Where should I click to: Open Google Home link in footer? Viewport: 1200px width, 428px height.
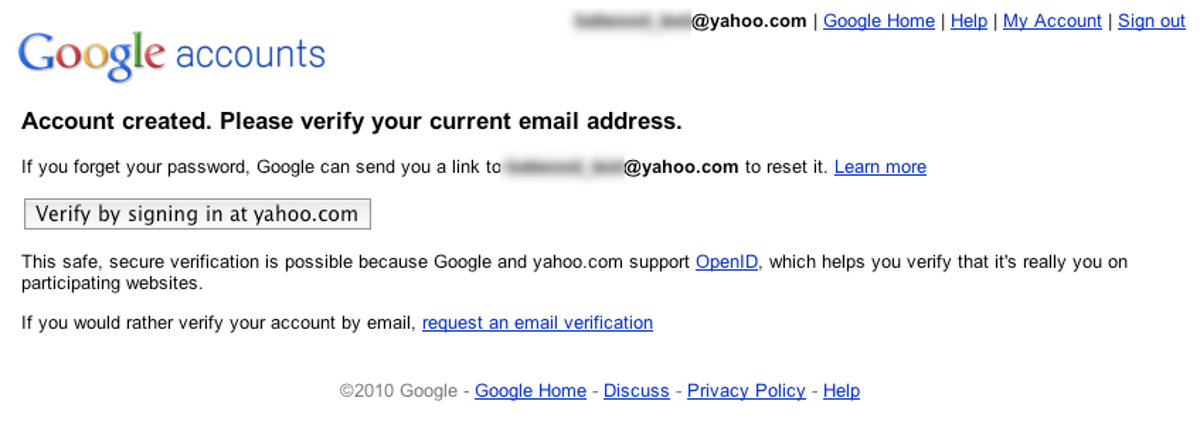(x=530, y=391)
